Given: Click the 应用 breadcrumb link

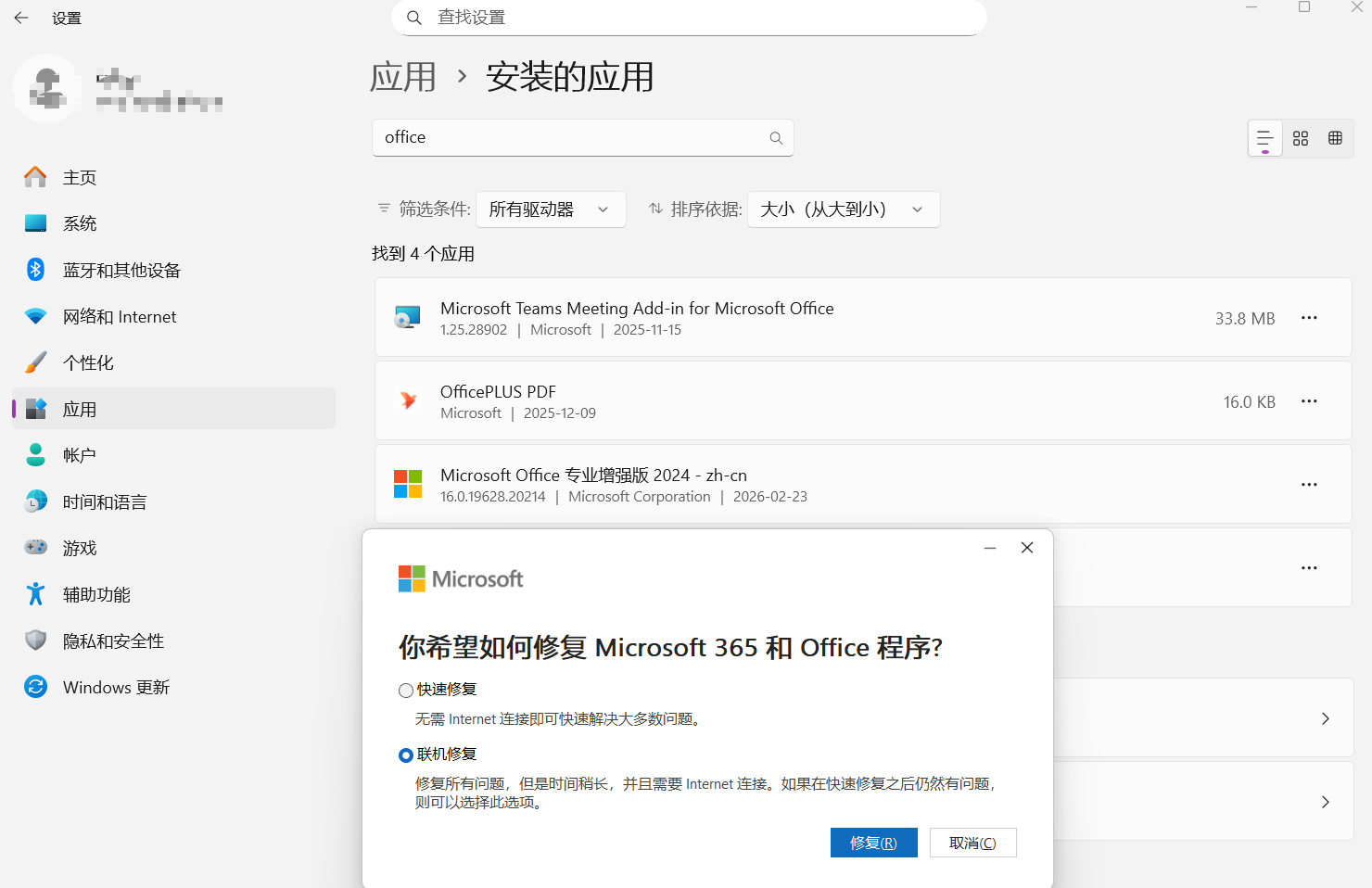Looking at the screenshot, I should point(403,77).
